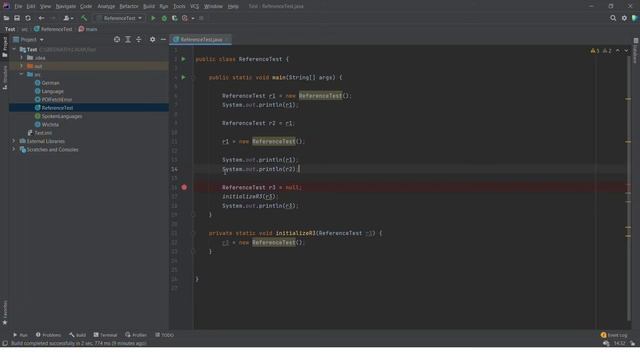Viewport: 640px width, 360px height.
Task: Select SpokenLanguages class in project tree
Action: (x=62, y=116)
